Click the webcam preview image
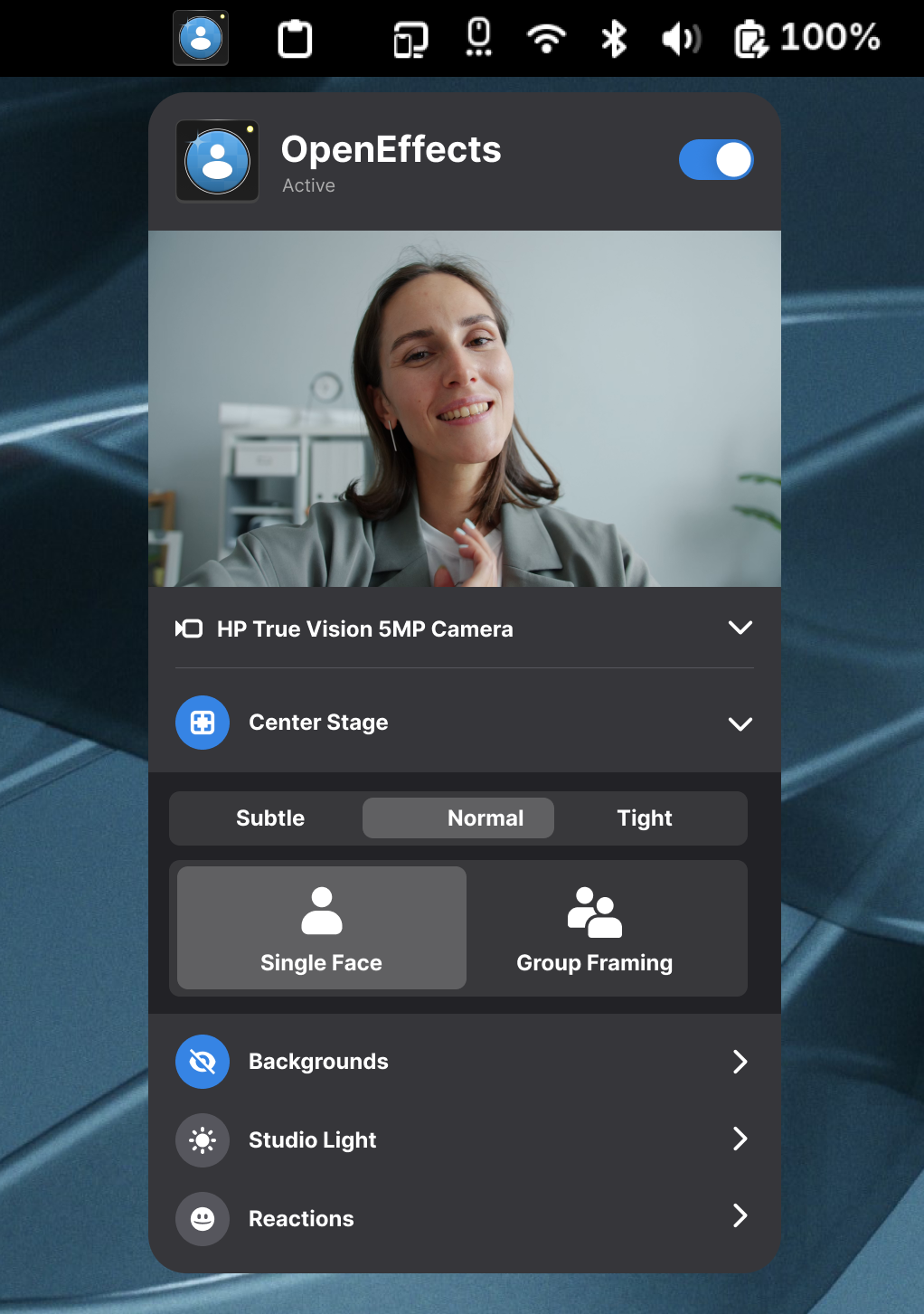 coord(465,409)
